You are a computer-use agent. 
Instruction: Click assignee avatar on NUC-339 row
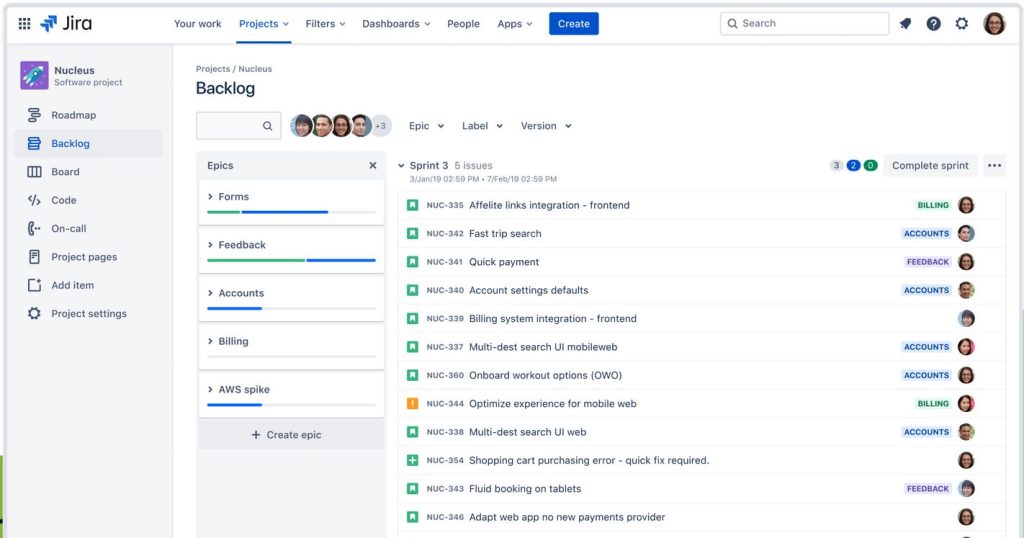[966, 319]
